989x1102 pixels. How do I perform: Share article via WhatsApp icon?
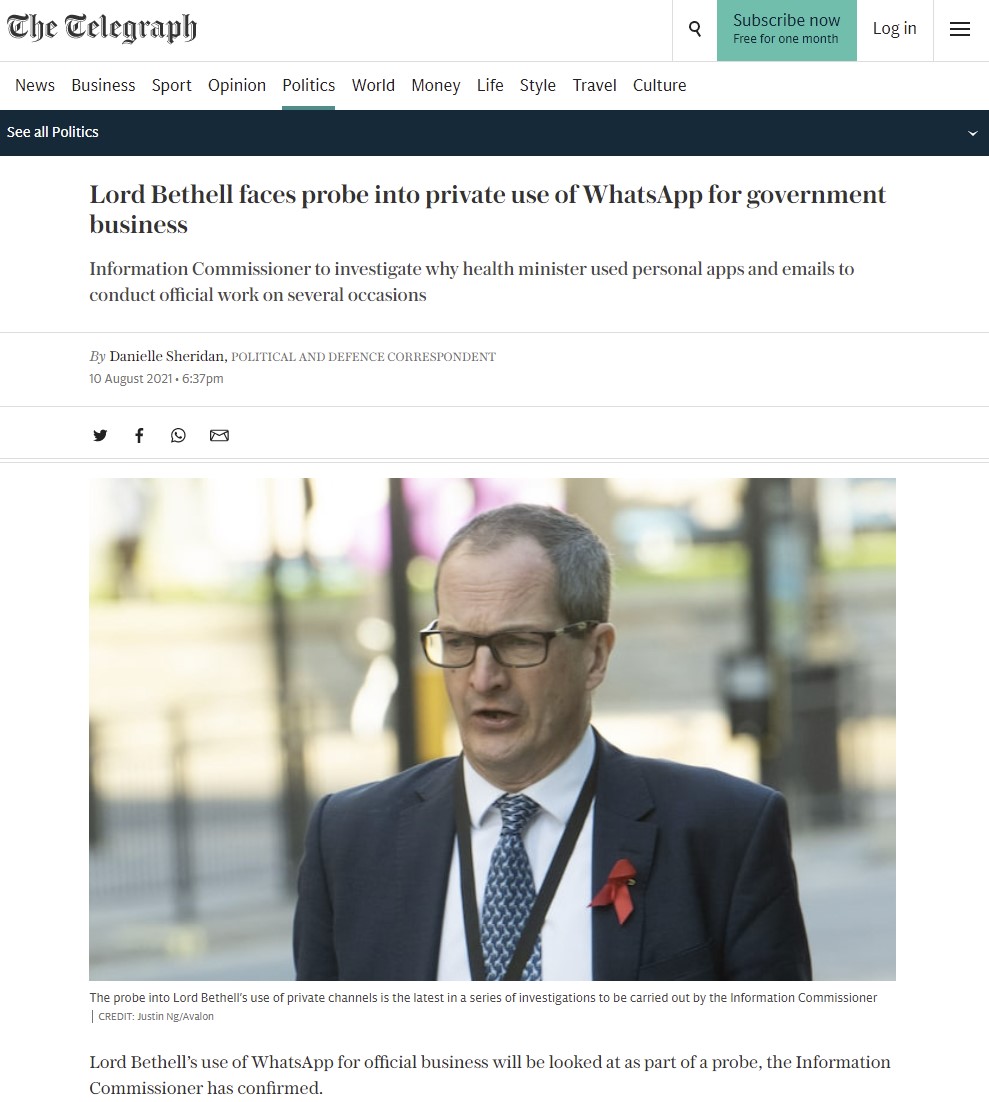click(179, 435)
